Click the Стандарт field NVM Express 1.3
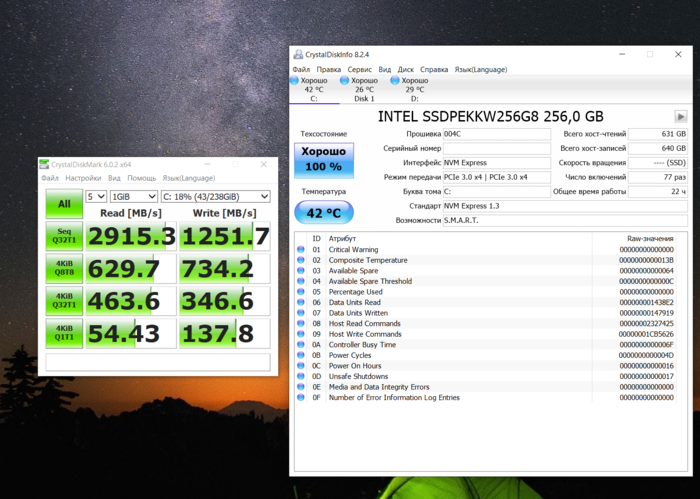The height and width of the screenshot is (499, 700). coord(565,206)
